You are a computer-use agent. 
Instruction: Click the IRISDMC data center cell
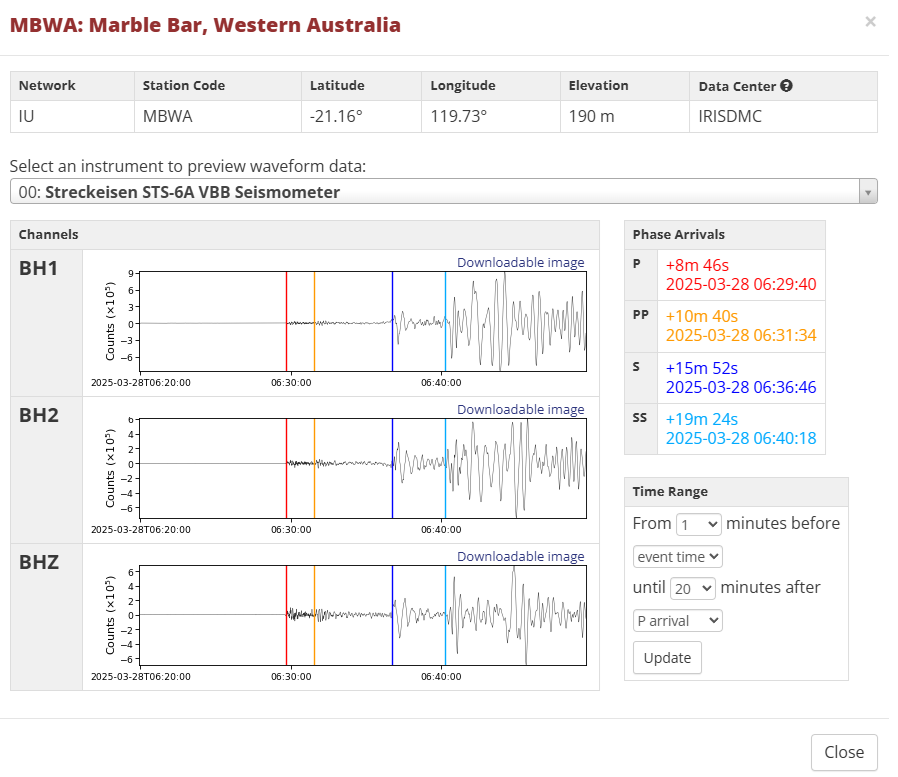point(730,117)
